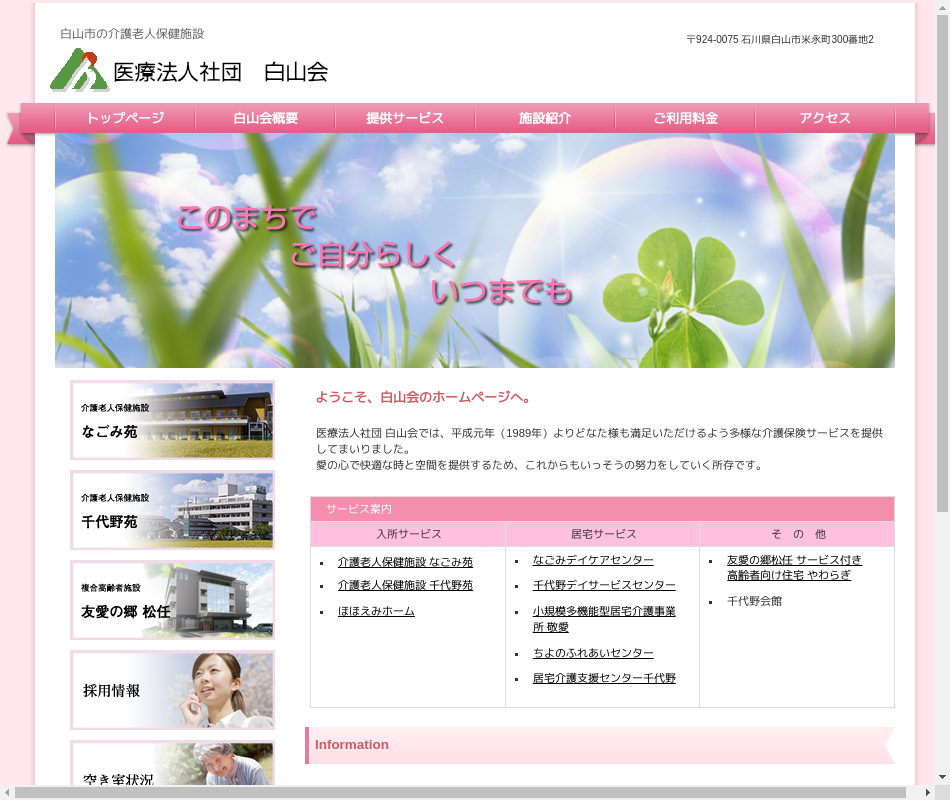Image resolution: width=950 pixels, height=800 pixels.
Task: Click the horizontal scrollbar right arrow
Action: click(927, 792)
